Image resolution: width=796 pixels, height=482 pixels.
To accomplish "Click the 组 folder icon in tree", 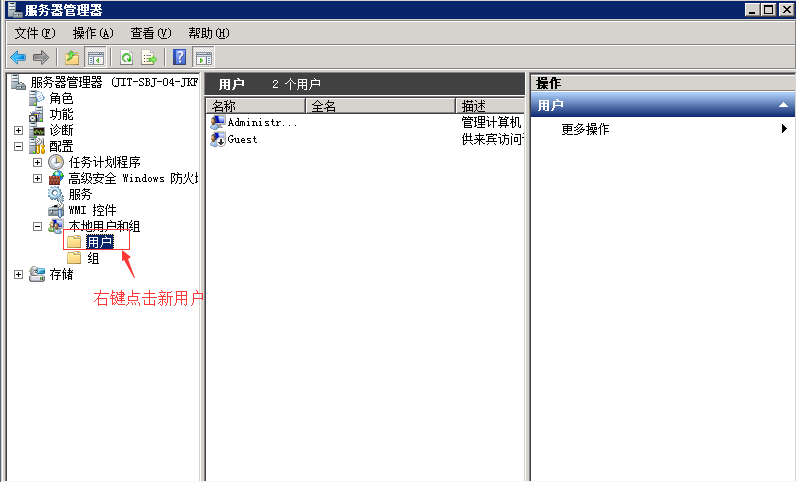I will pos(74,258).
